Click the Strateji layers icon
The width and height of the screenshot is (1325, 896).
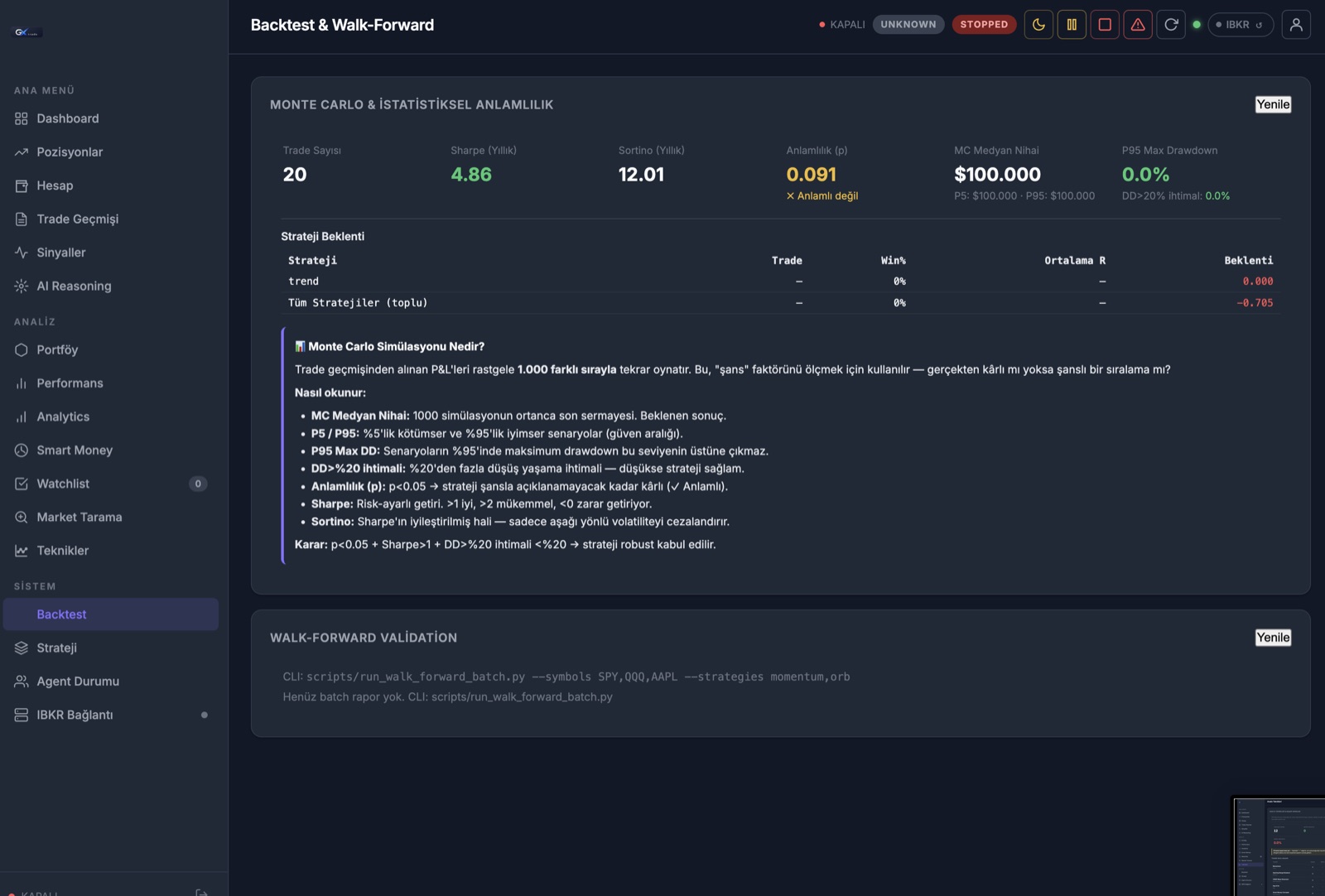tap(22, 648)
